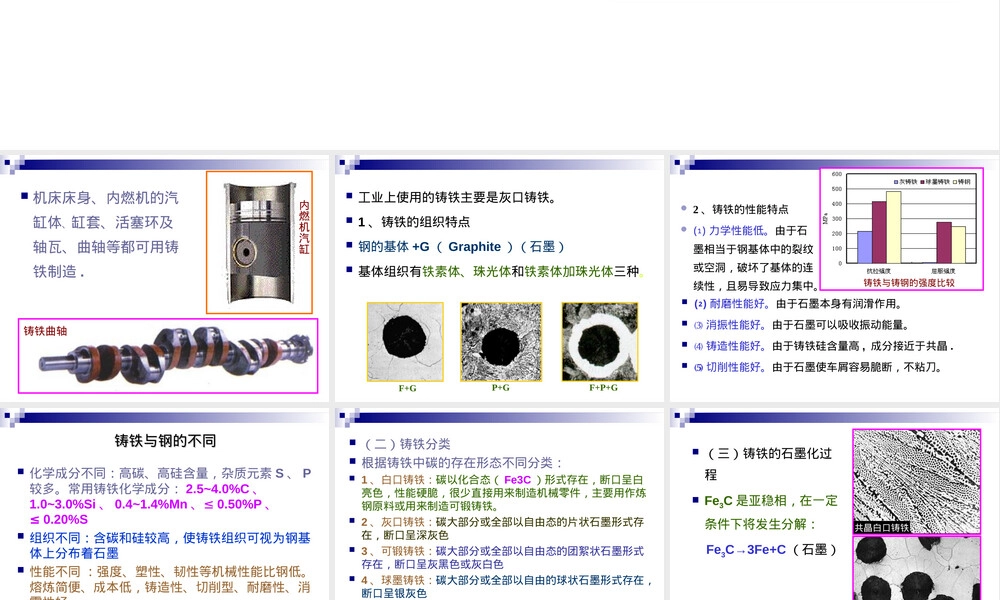The width and height of the screenshot is (1000, 600).
Task: Click the line '钢的基体+G (Graphite) (石墨)'
Action: 462,247
